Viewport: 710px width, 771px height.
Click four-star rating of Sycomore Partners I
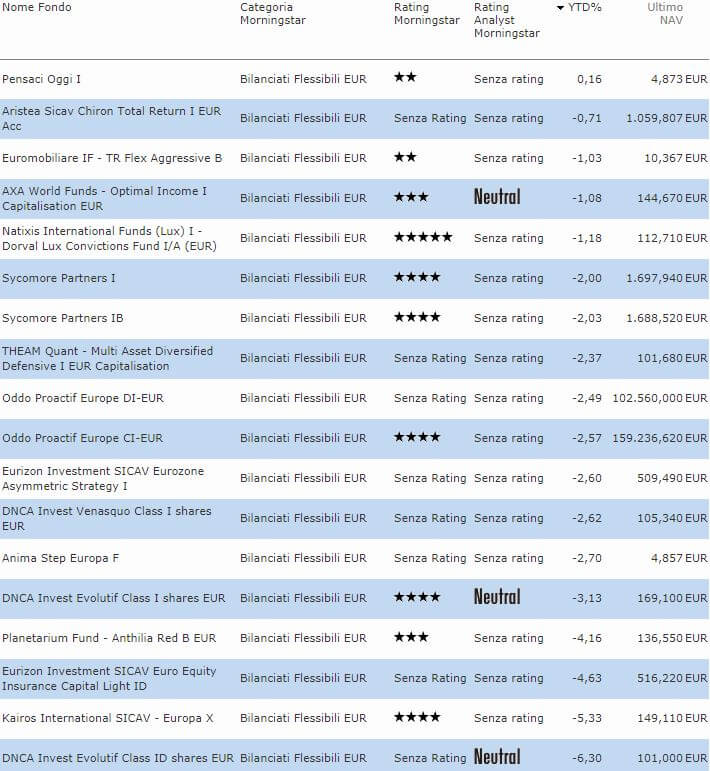click(417, 277)
